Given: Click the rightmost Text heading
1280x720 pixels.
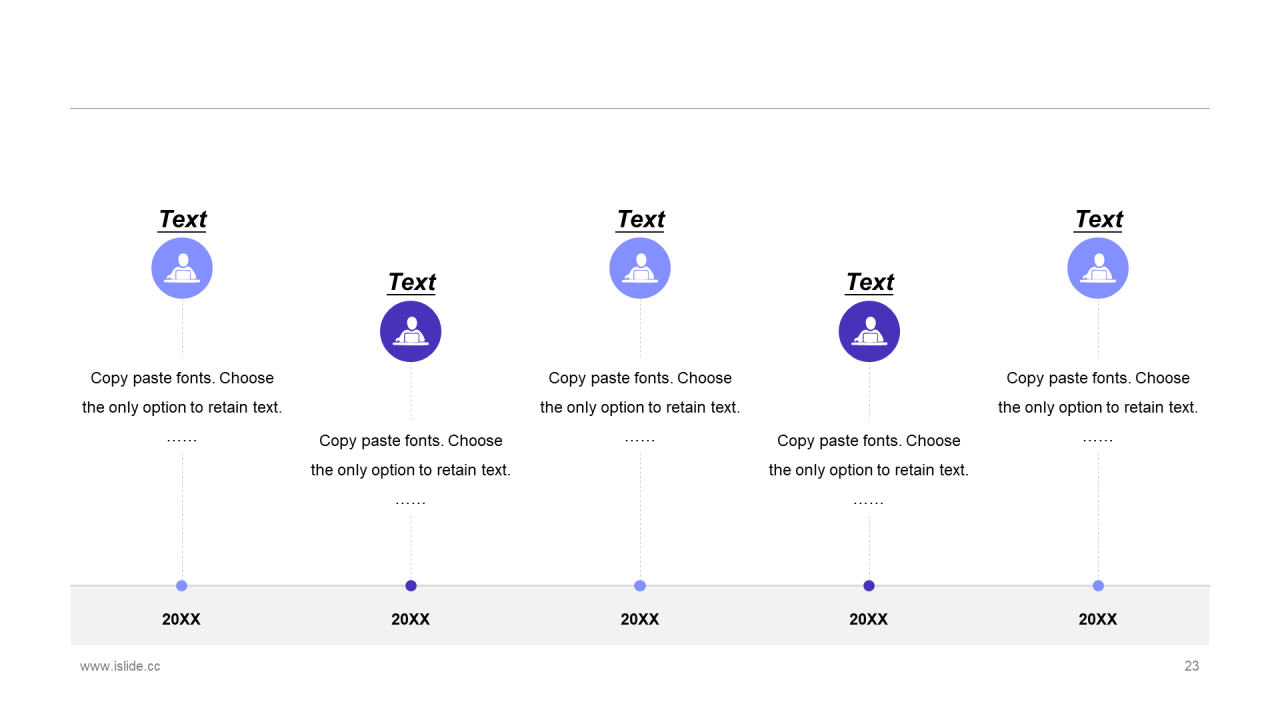Looking at the screenshot, I should (x=1098, y=219).
